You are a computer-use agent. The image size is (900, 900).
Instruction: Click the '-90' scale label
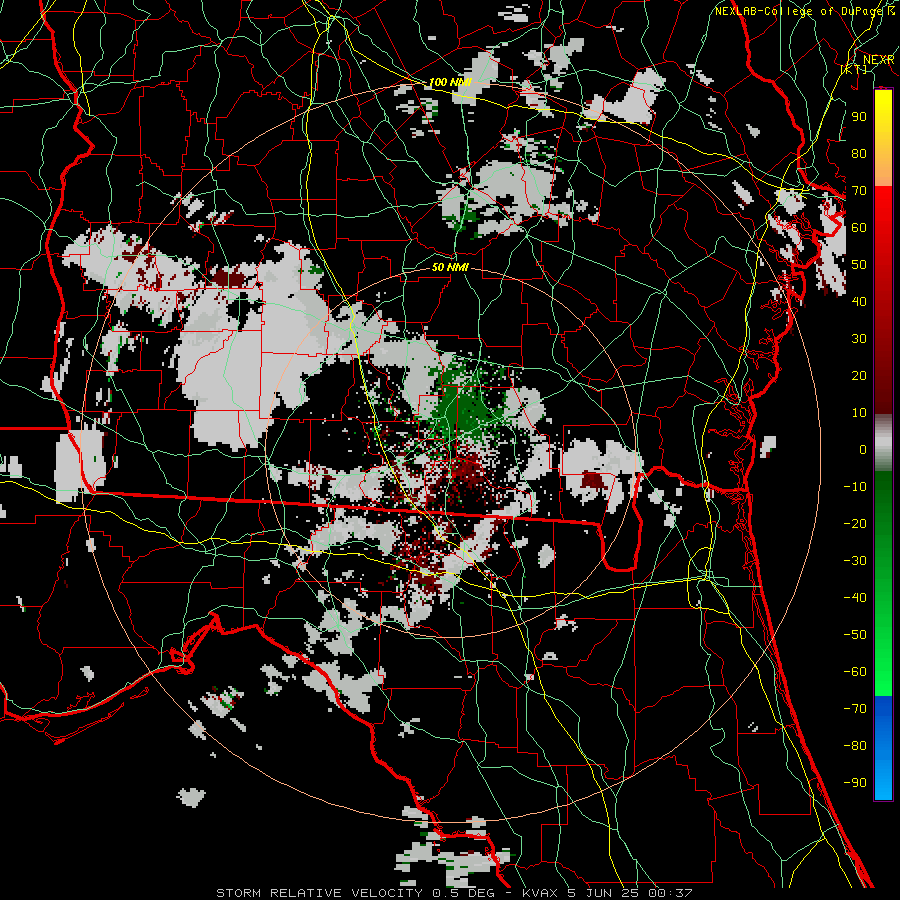tap(855, 782)
